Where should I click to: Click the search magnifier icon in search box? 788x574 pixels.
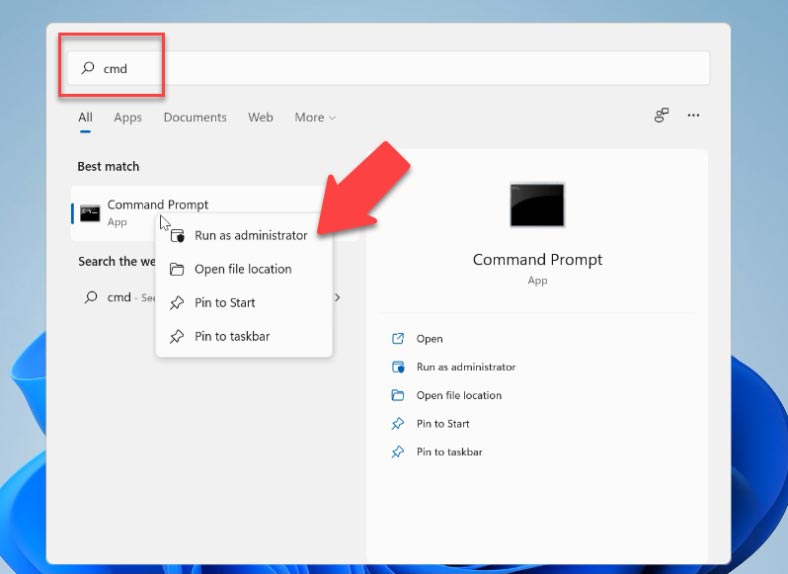click(88, 67)
